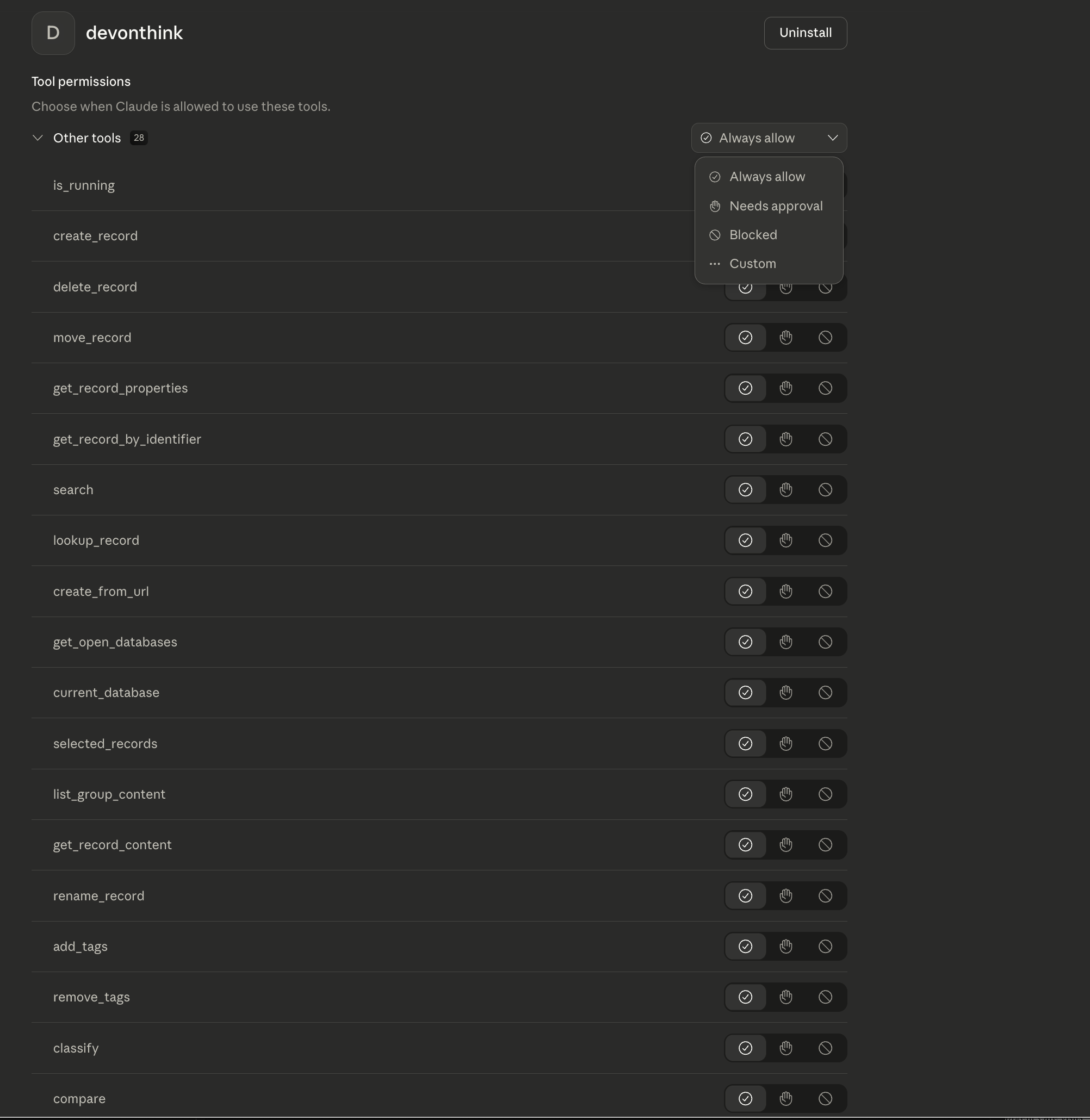Screen dimensions: 1090x1120
Task: Always allow the compare tool
Action: click(745, 1098)
